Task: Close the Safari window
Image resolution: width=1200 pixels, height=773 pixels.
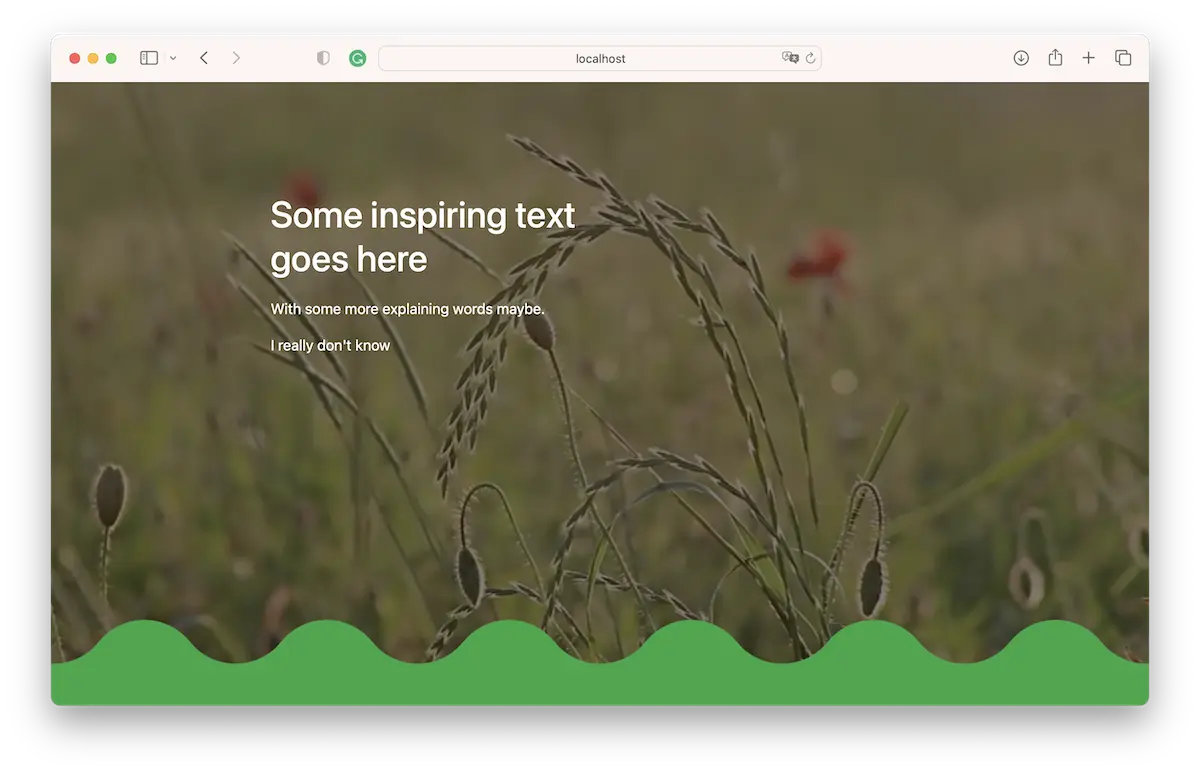Action: 75,58
